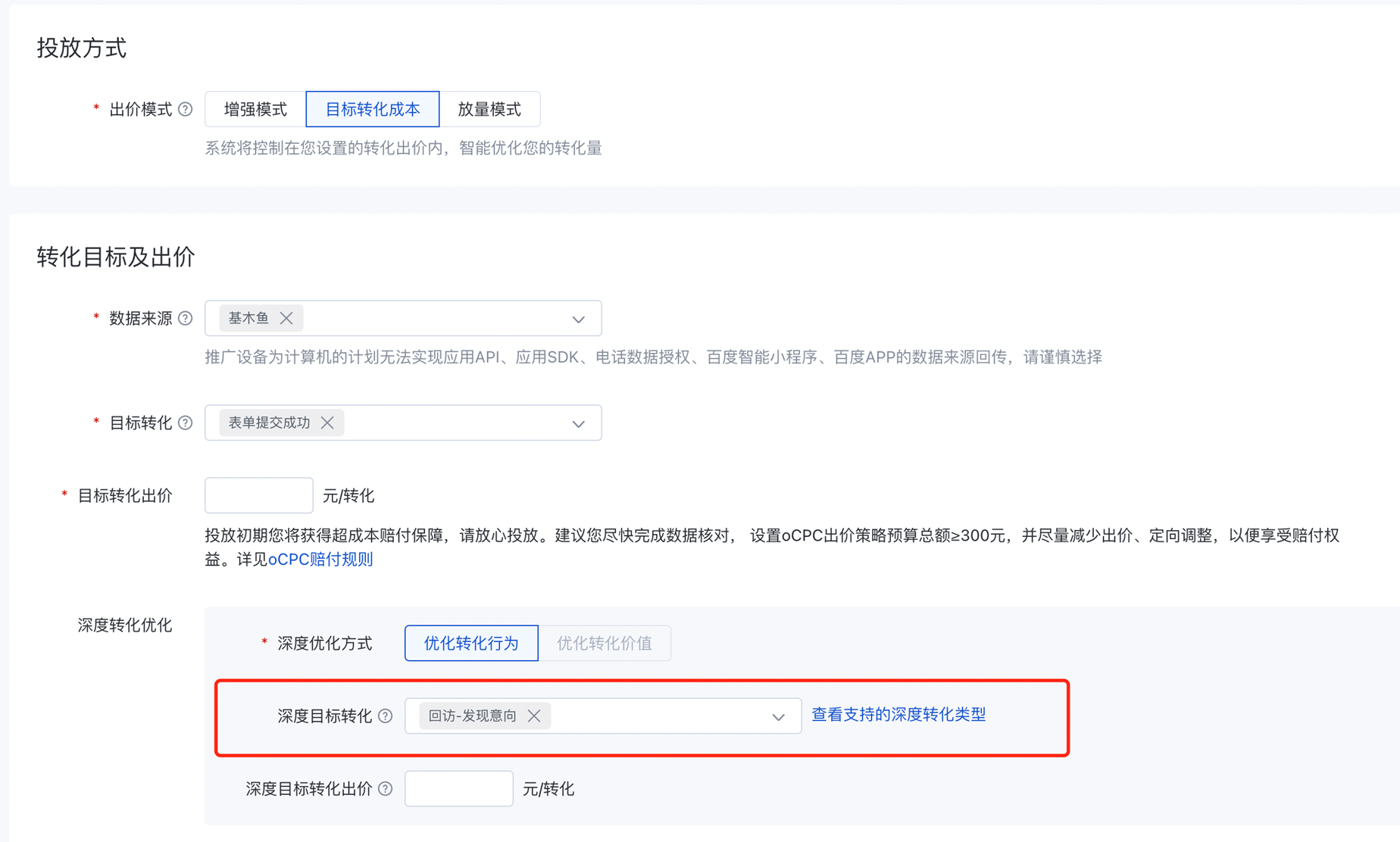Expand the 数据来源 dropdown arrow
Image resolution: width=1400 pixels, height=842 pixels.
click(579, 320)
